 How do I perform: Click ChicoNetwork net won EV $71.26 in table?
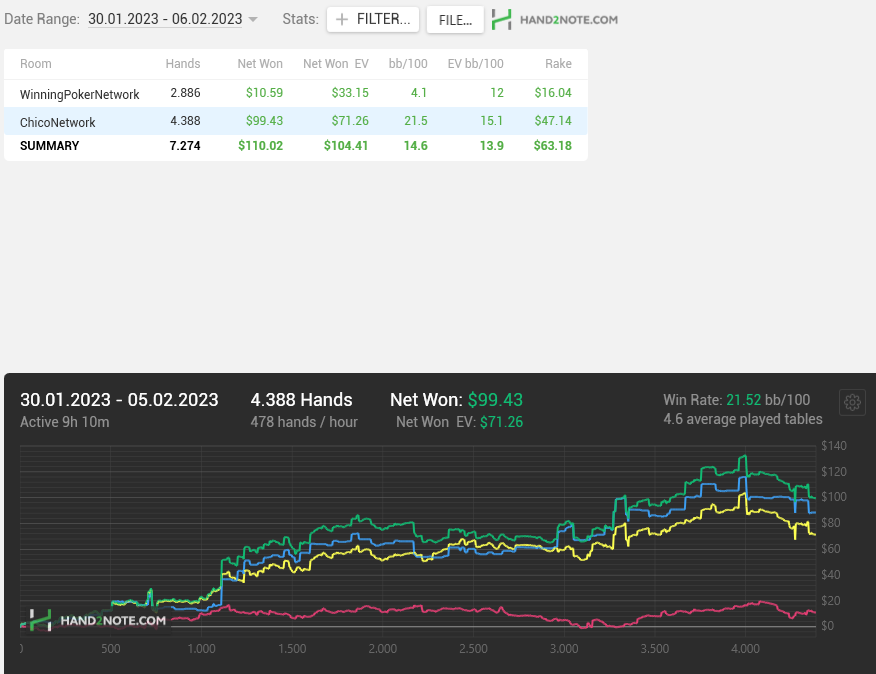pyautogui.click(x=350, y=121)
